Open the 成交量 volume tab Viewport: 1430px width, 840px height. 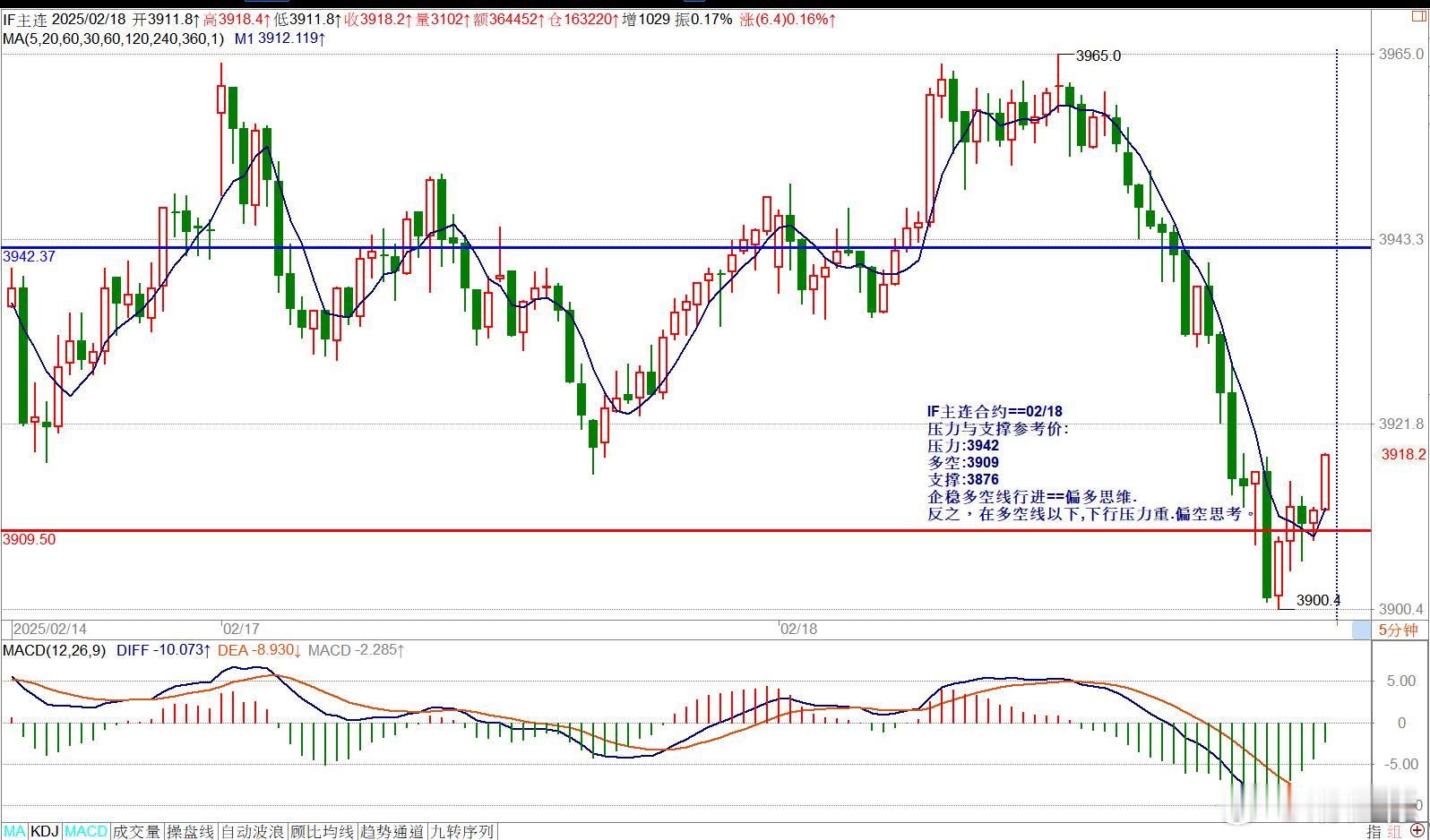tap(136, 831)
